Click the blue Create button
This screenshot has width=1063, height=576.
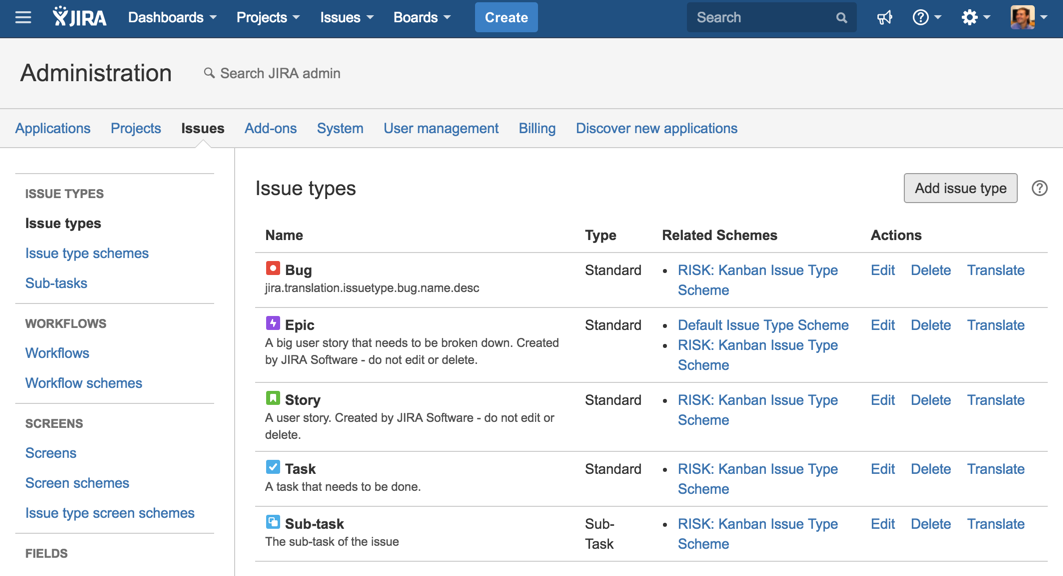point(506,18)
